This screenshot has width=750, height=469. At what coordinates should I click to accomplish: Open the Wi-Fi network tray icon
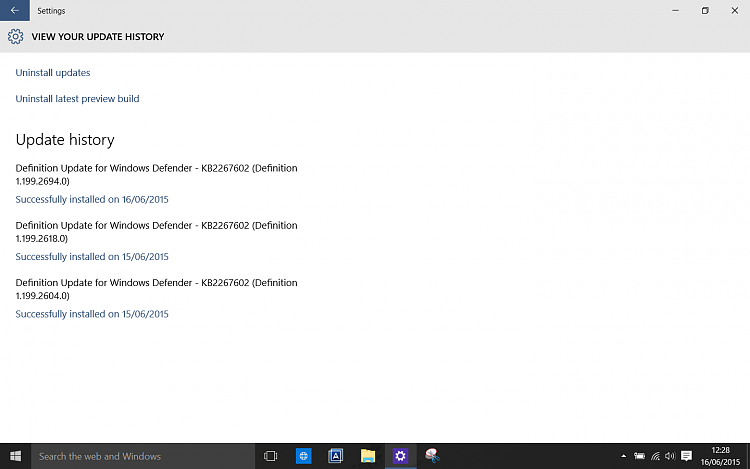pos(655,456)
